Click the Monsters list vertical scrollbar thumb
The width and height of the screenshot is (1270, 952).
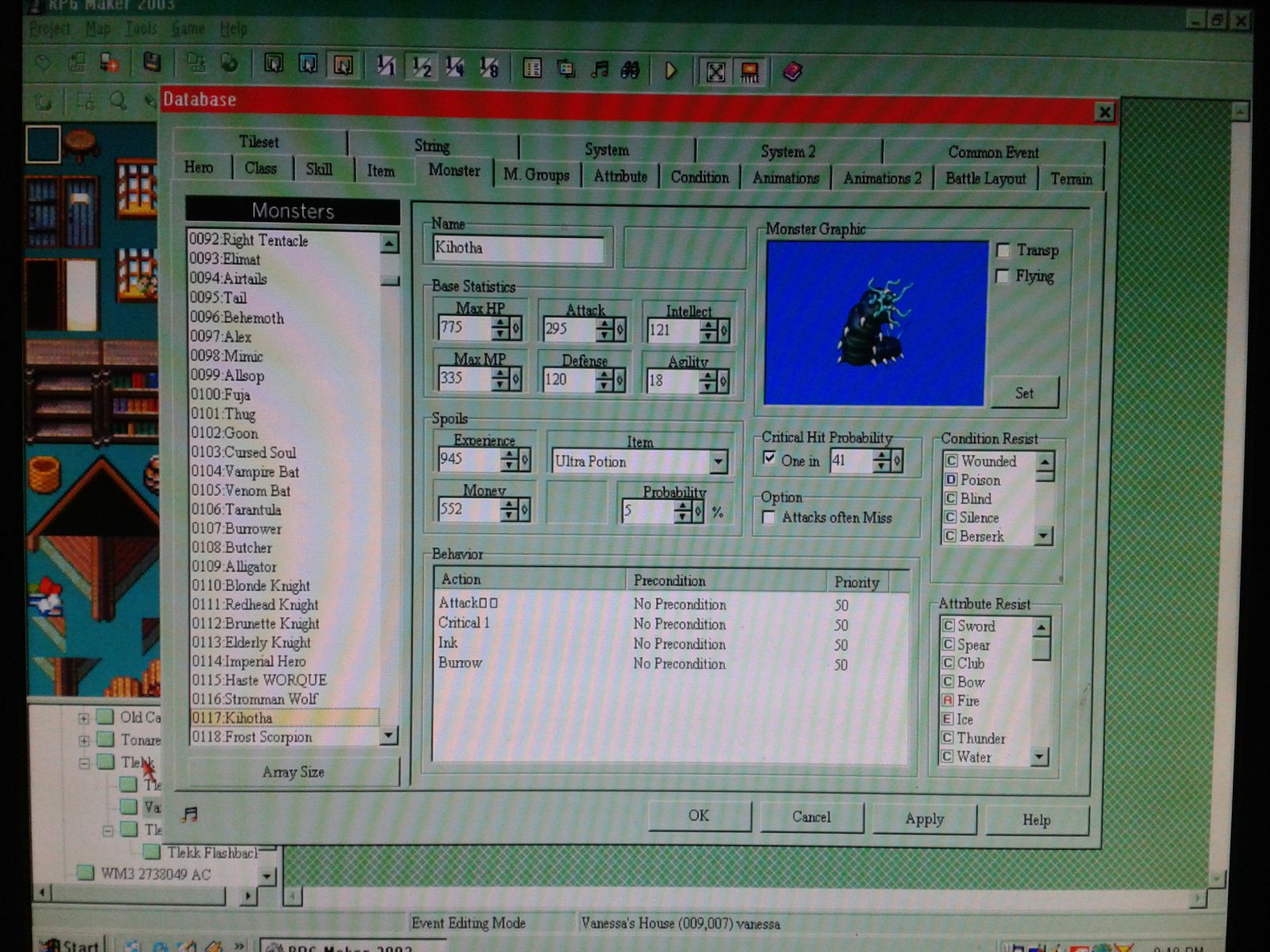pyautogui.click(x=390, y=280)
